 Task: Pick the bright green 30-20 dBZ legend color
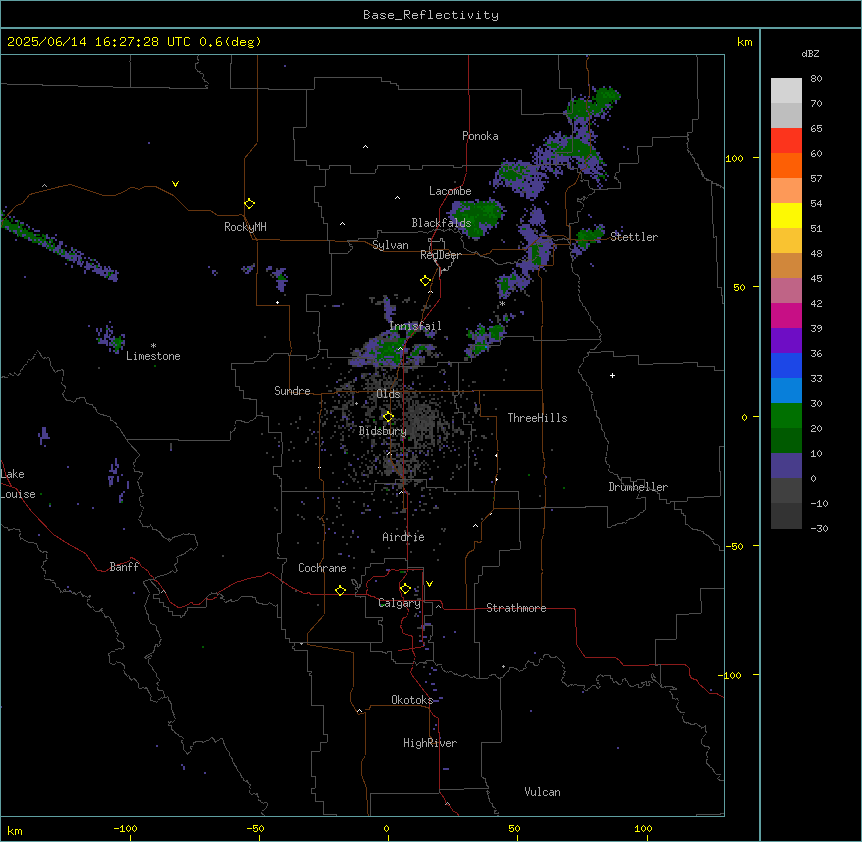pos(786,416)
